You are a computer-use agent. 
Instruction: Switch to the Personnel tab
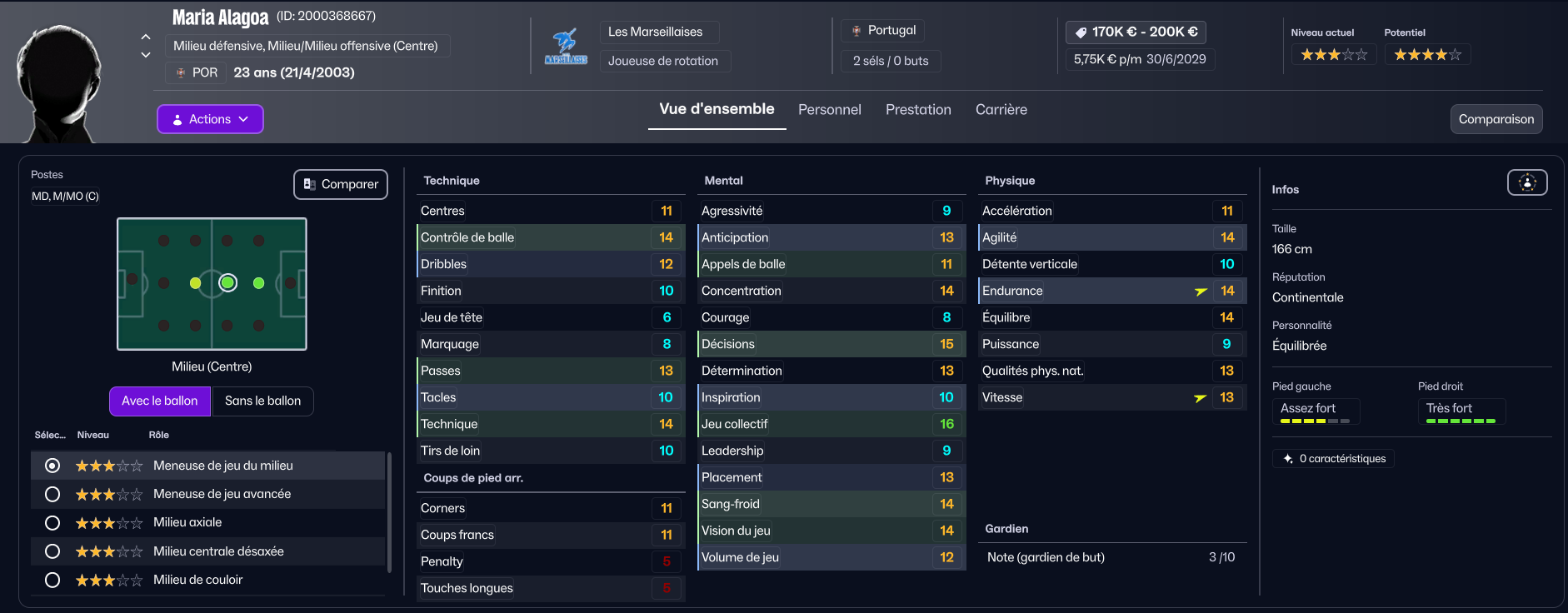[x=829, y=110]
